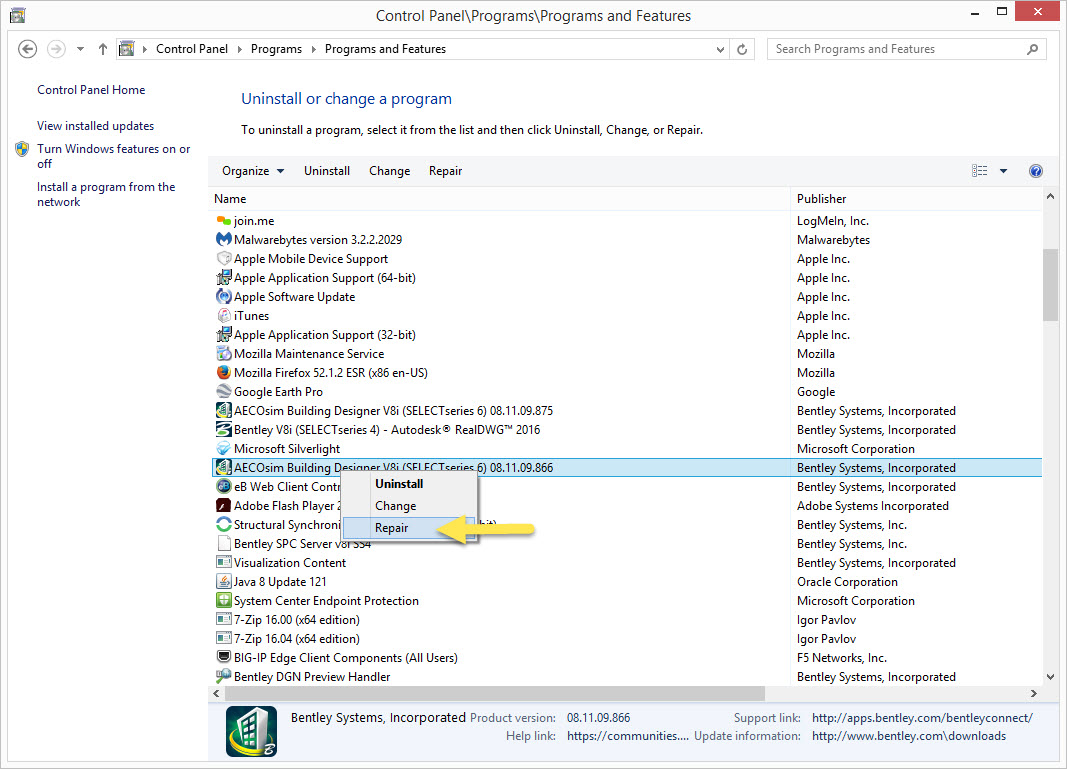This screenshot has height=769, width=1067.
Task: Click Change in the toolbar
Action: click(389, 171)
